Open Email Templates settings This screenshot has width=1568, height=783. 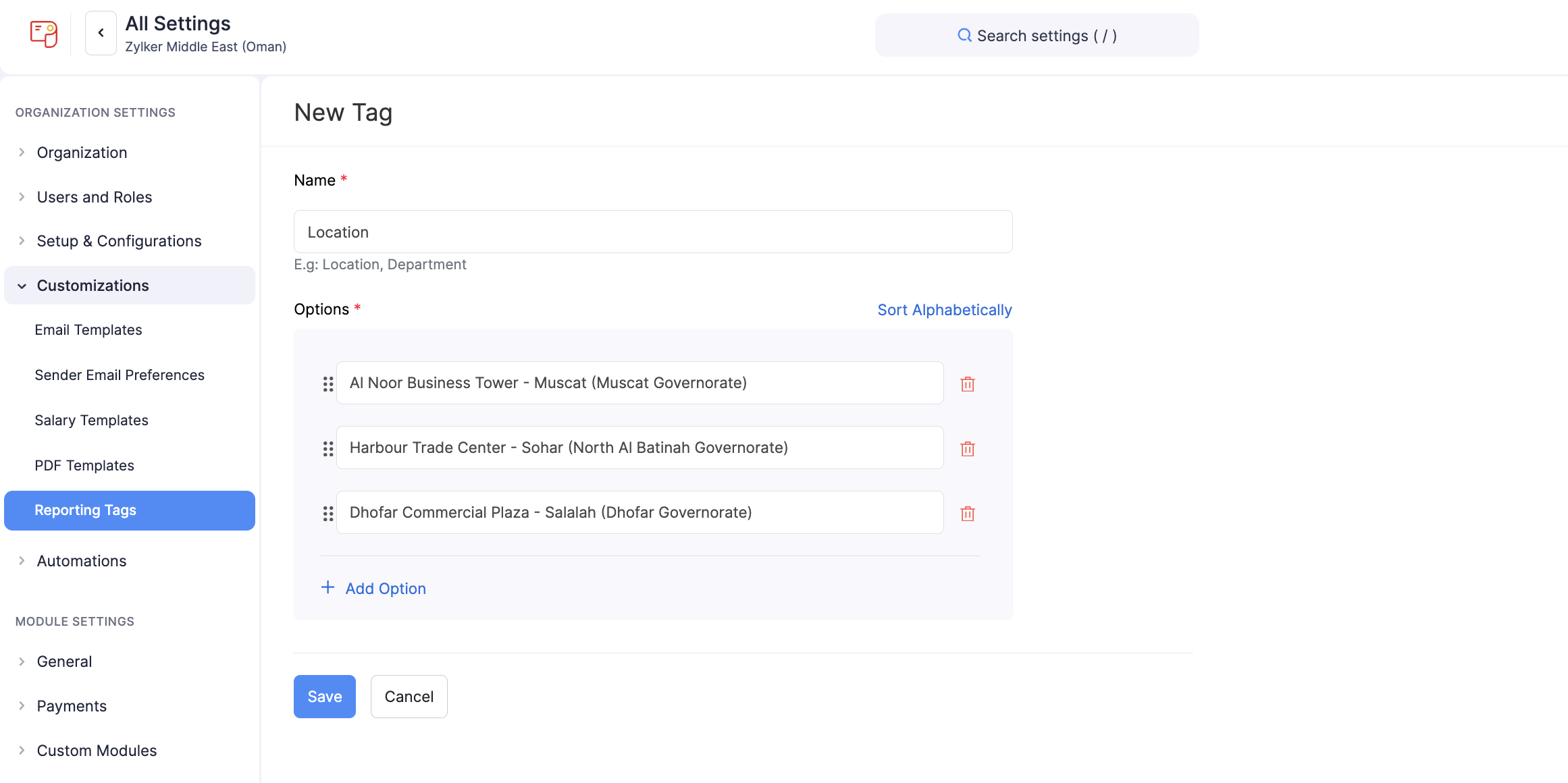88,330
